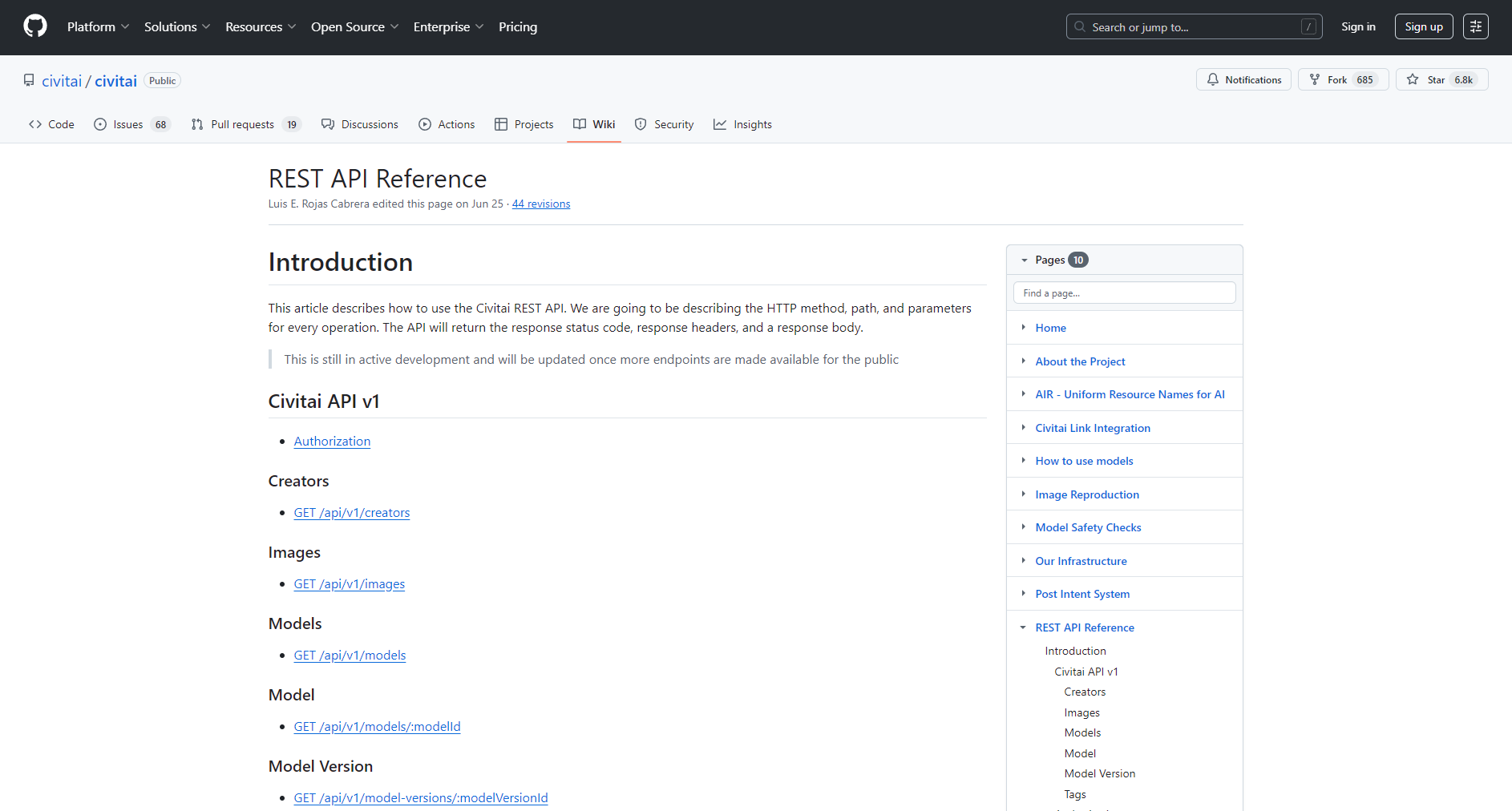
Task: Switch to the Projects tab
Action: coord(524,124)
